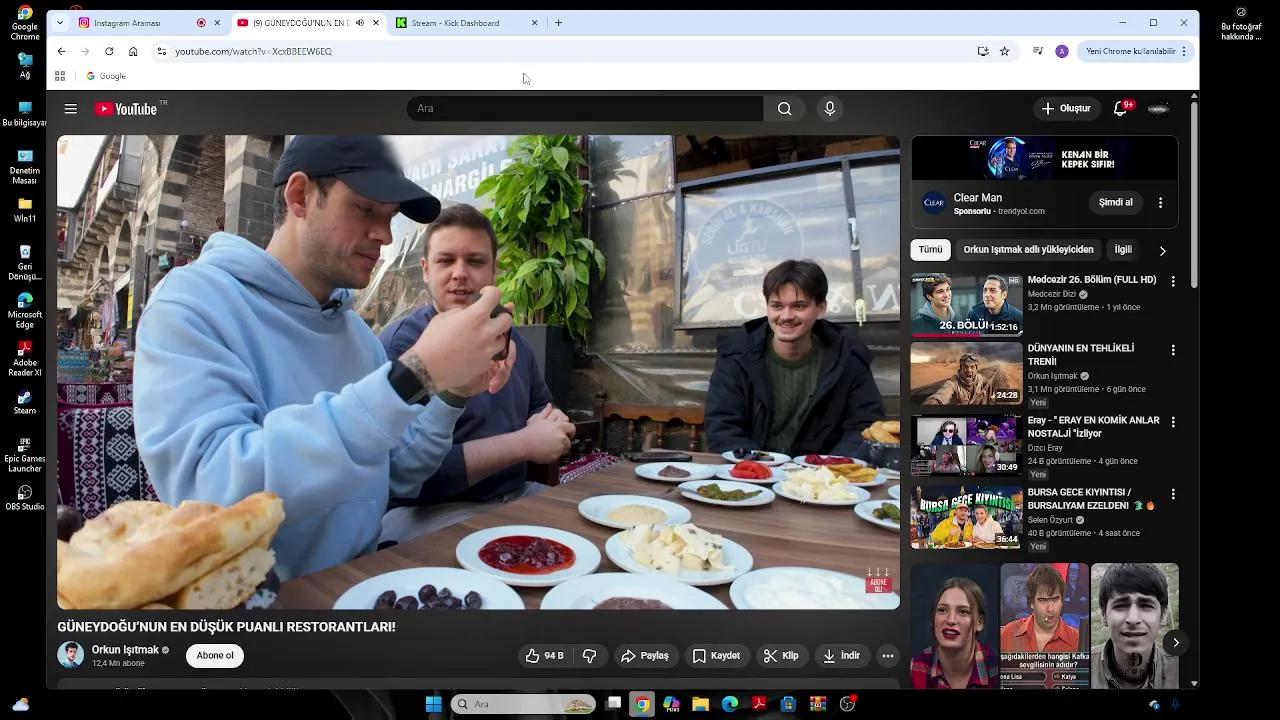Select the Tümü filter chip

point(930,250)
